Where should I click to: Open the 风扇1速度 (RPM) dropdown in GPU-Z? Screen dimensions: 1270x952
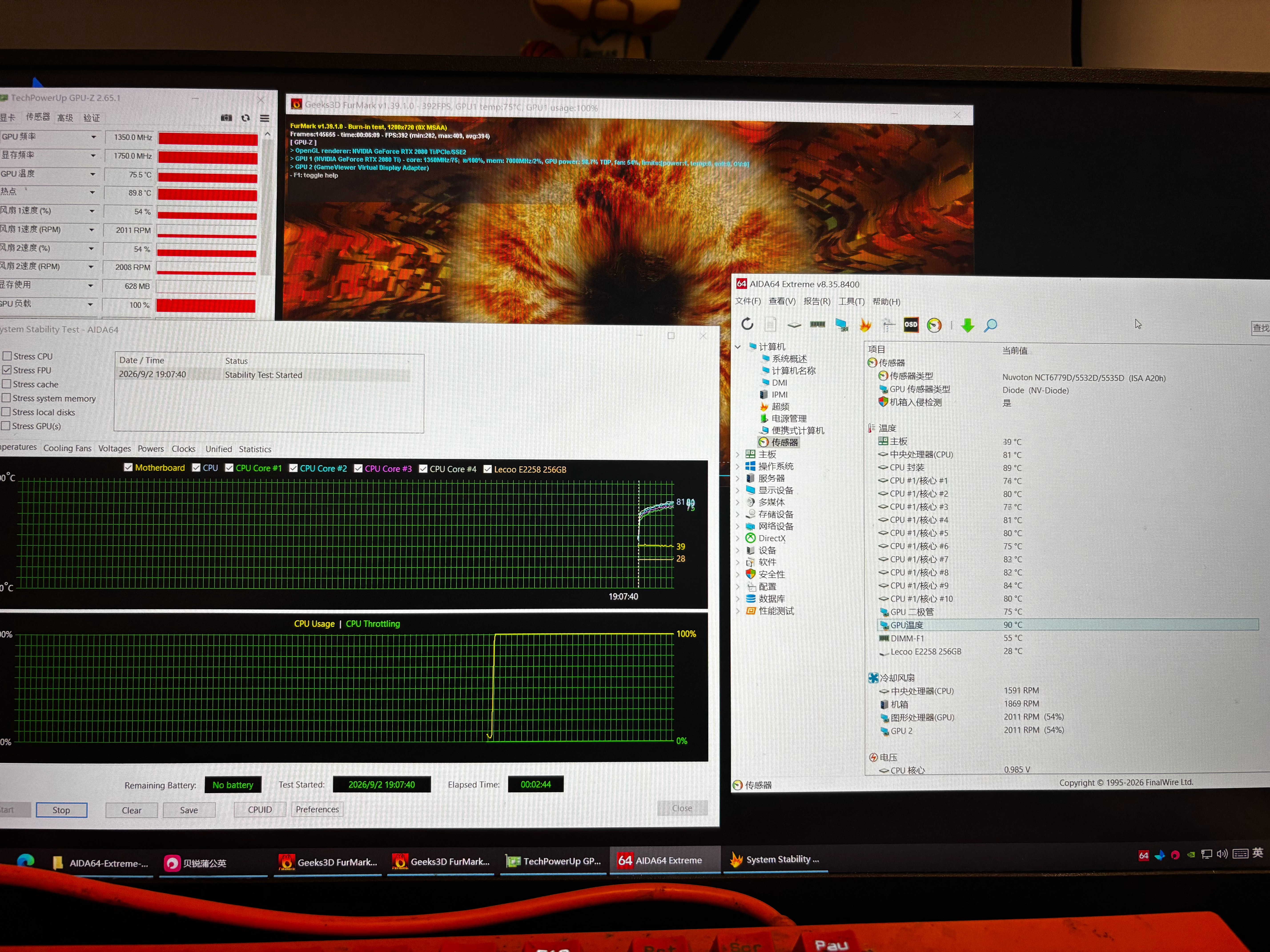tap(92, 230)
